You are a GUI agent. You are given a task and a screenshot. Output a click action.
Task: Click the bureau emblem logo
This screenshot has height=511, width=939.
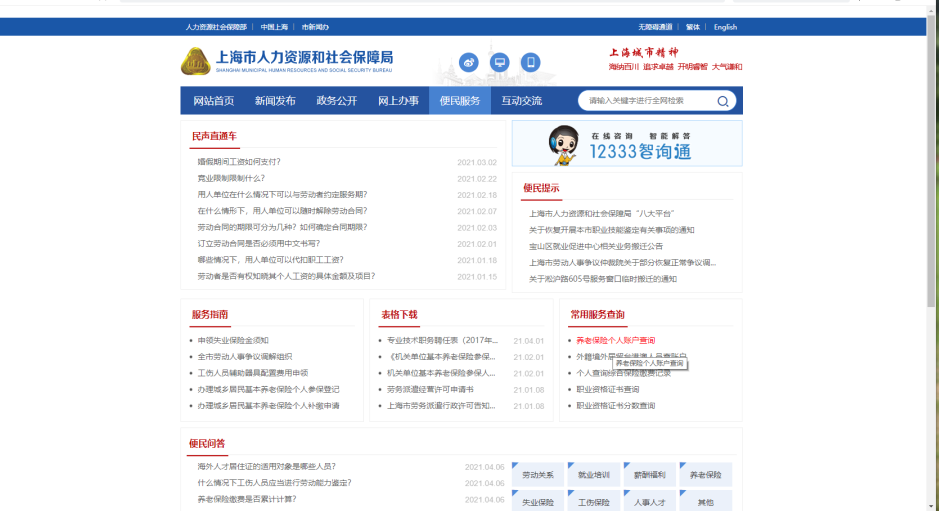(195, 61)
